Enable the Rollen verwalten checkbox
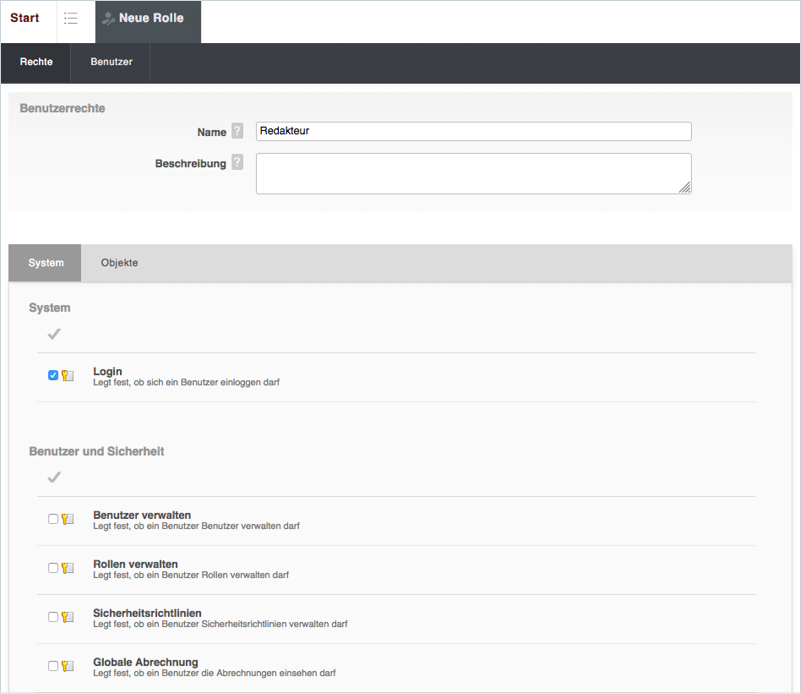 click(x=53, y=568)
